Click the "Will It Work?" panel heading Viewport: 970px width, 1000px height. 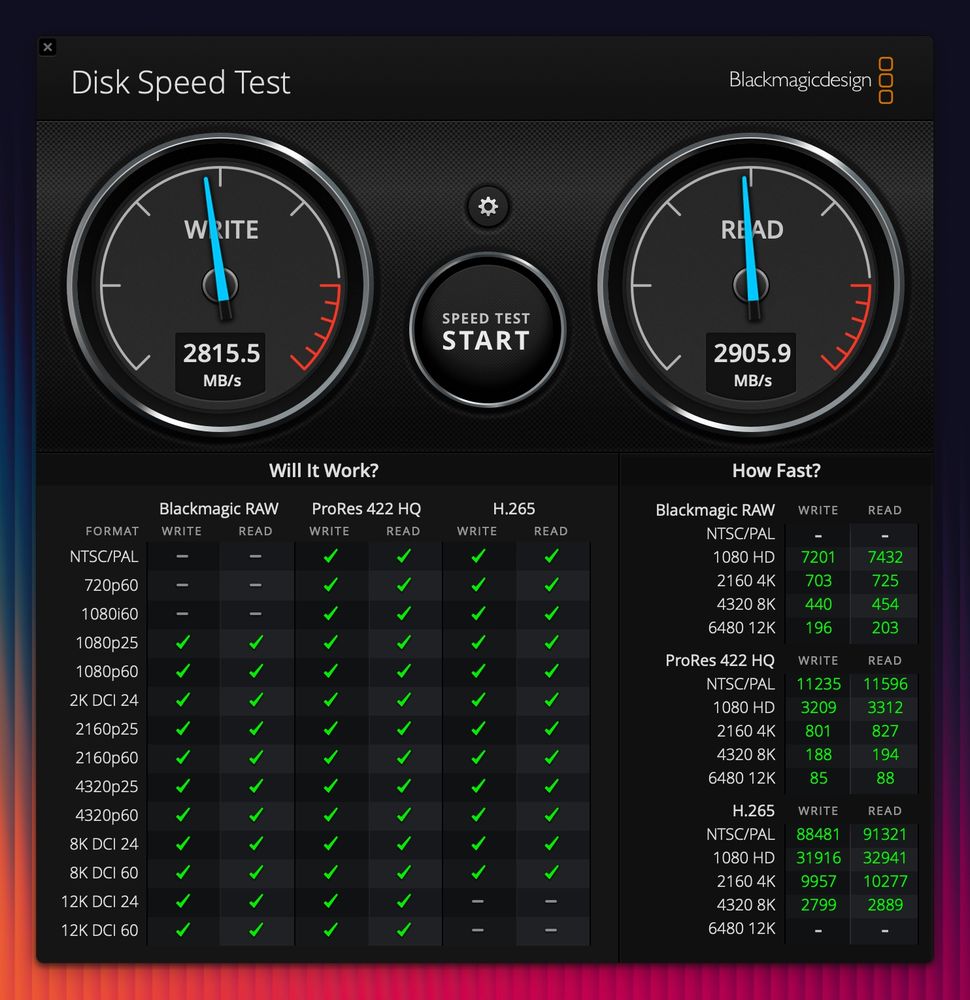coord(323,471)
